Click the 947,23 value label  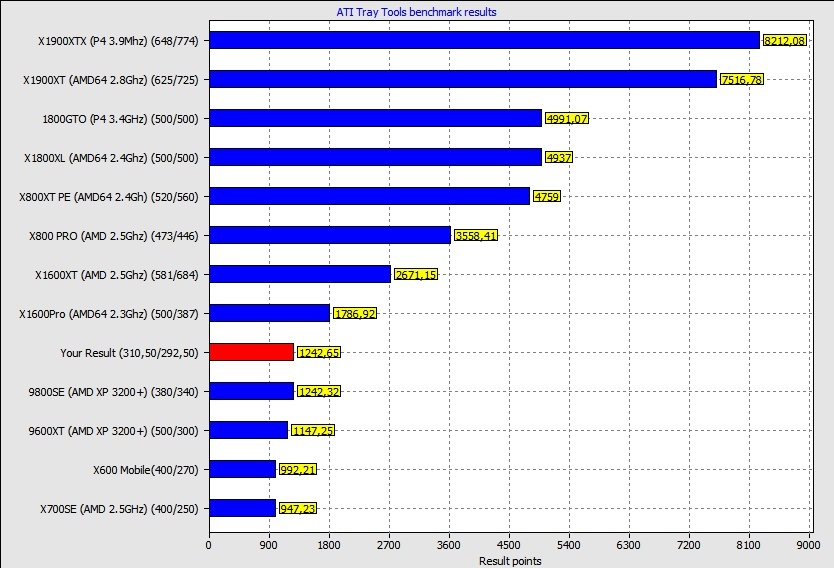298,509
